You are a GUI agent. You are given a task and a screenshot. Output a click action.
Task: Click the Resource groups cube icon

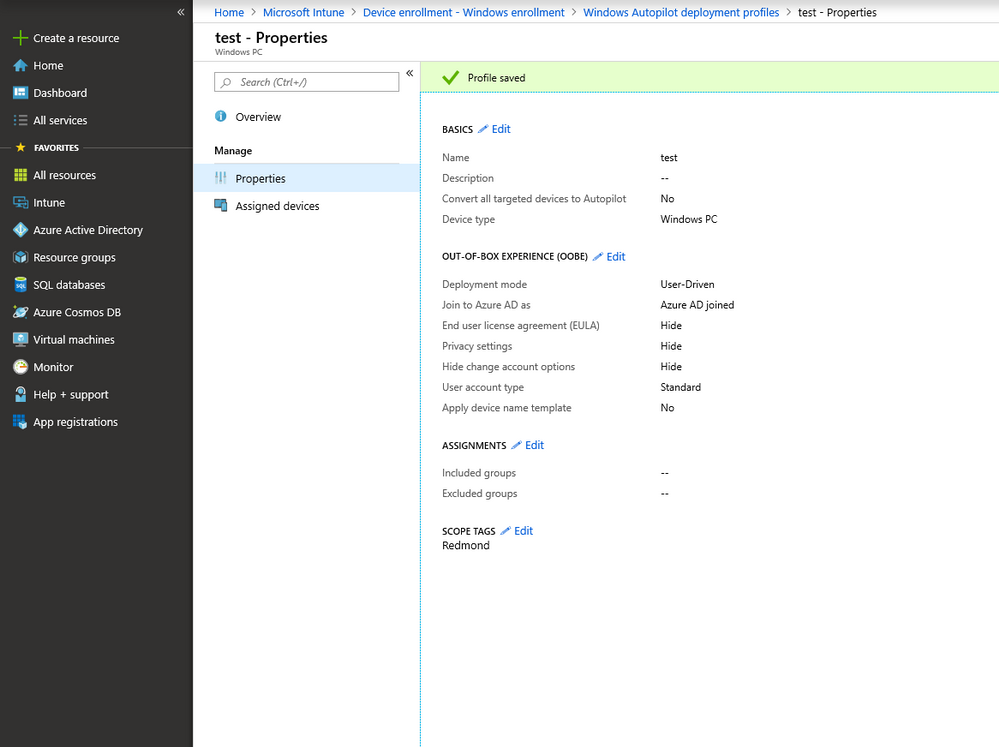20,257
